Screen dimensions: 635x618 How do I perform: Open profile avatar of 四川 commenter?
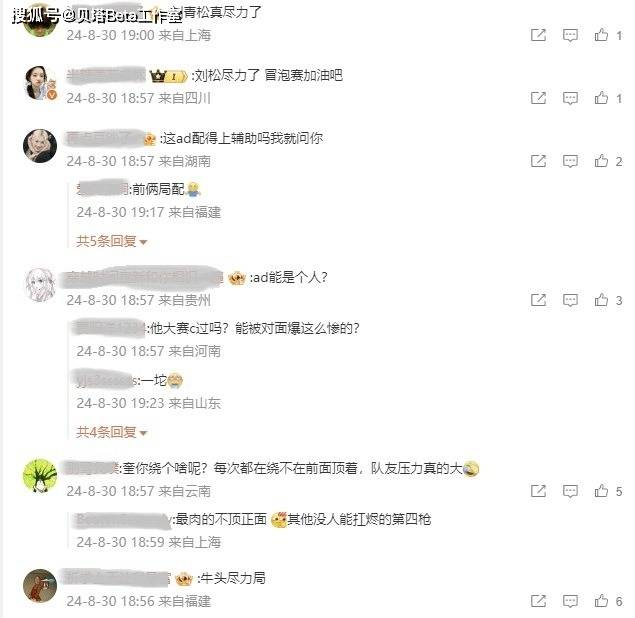tap(40, 83)
